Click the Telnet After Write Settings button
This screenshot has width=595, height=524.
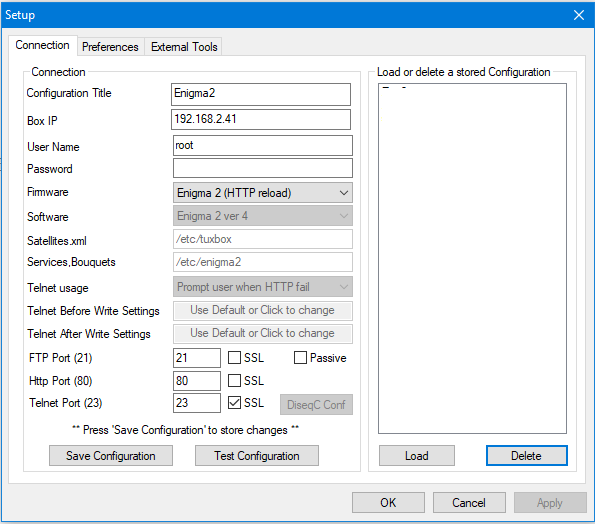[263, 334]
